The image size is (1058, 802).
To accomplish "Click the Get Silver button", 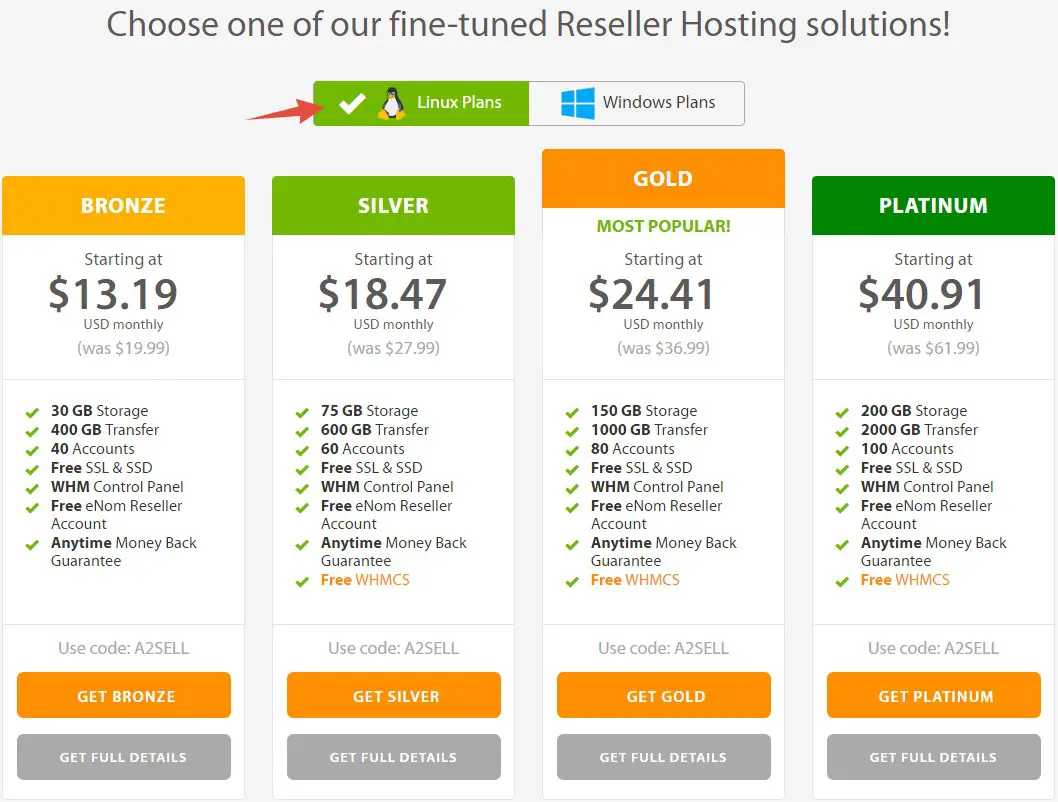I will pos(394,695).
